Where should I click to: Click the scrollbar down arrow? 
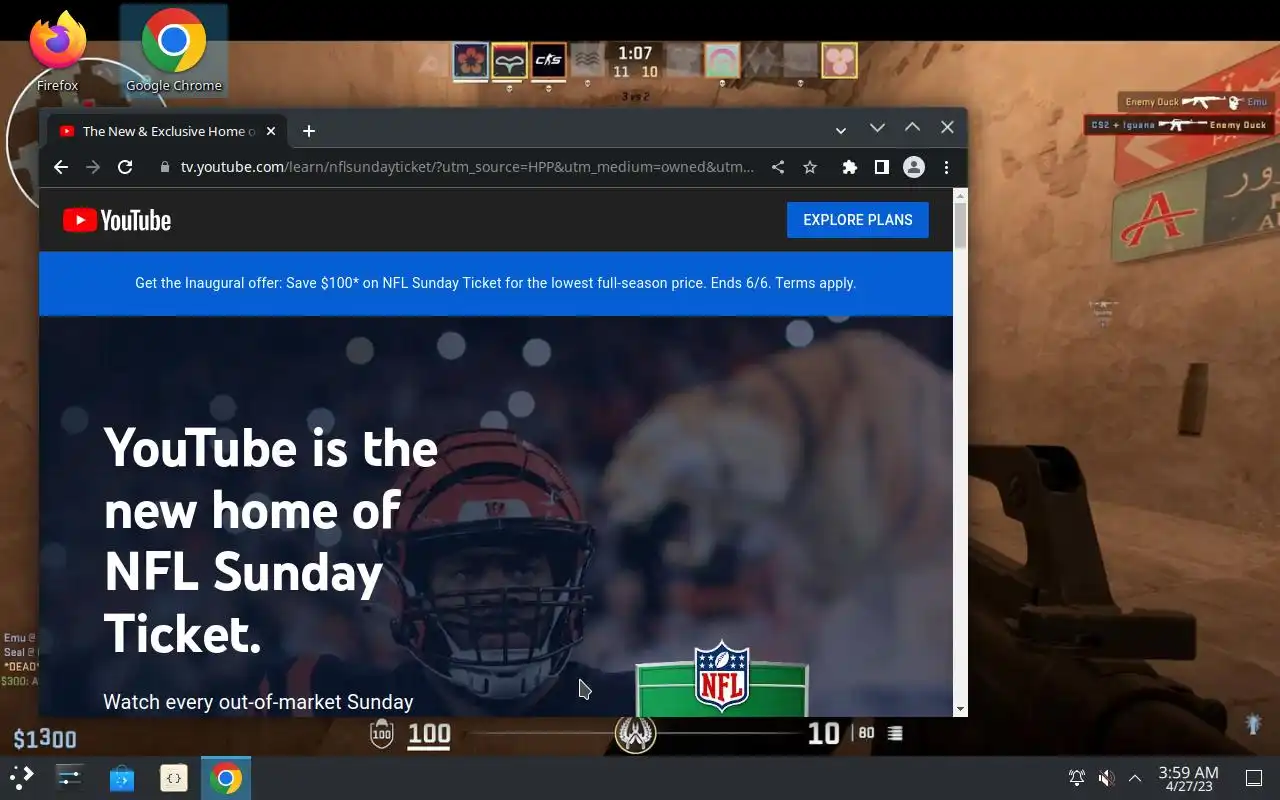pos(961,709)
